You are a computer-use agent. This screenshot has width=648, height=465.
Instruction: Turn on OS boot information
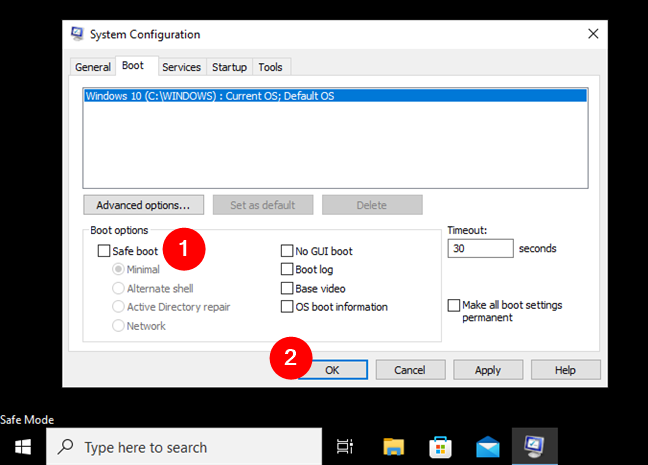pyautogui.click(x=287, y=307)
